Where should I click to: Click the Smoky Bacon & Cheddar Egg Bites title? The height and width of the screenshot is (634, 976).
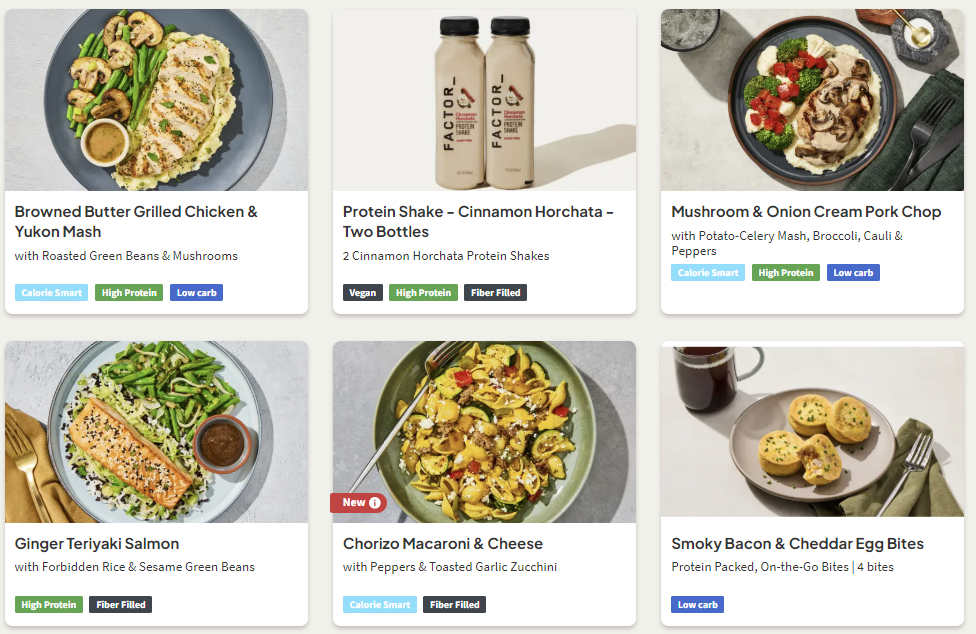pos(797,544)
